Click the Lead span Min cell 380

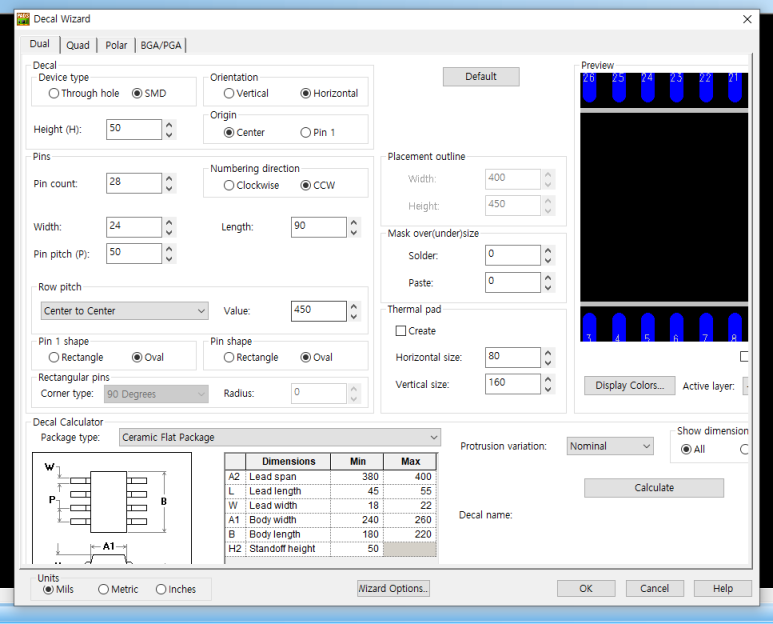coord(357,477)
